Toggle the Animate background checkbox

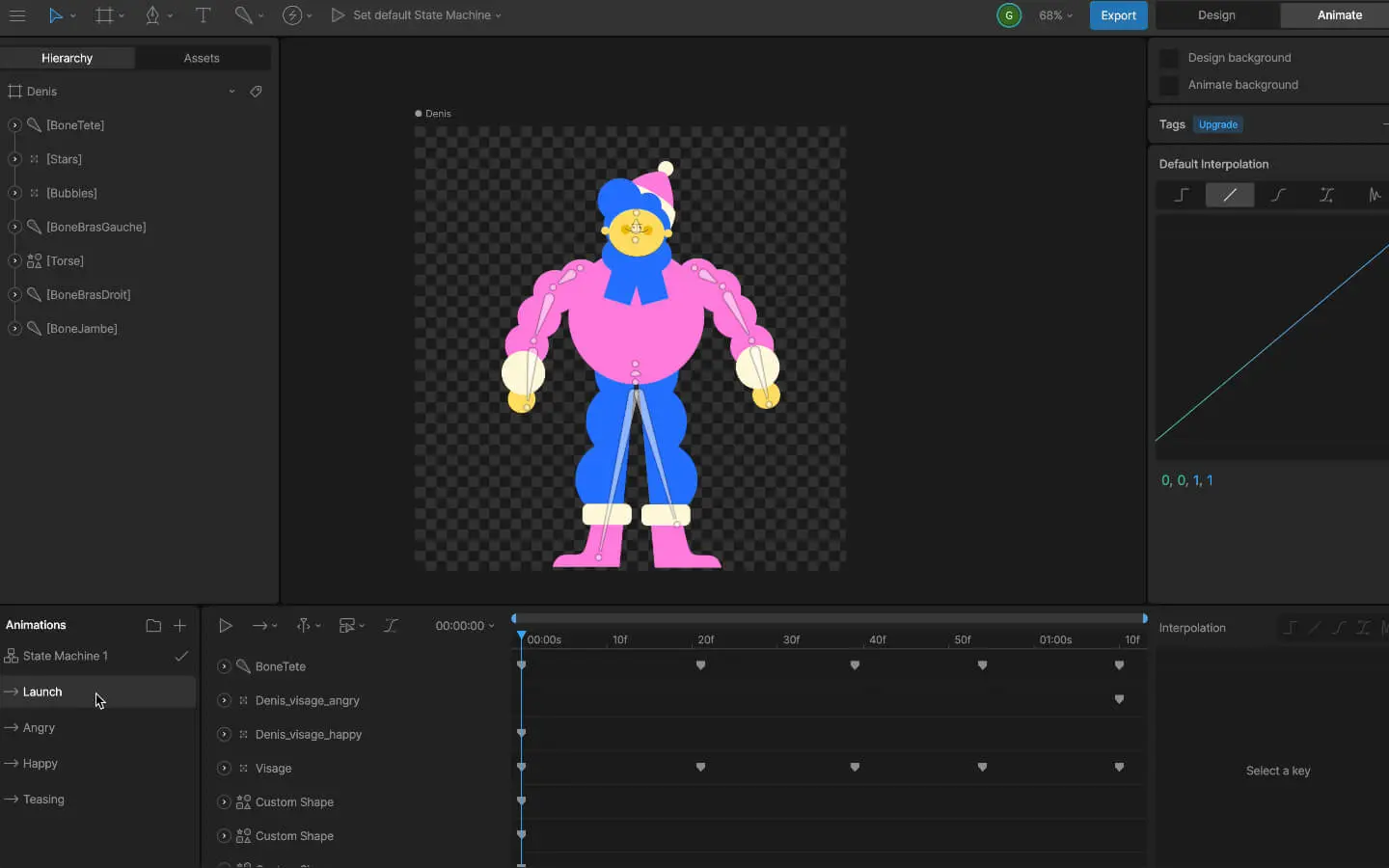tap(1169, 85)
